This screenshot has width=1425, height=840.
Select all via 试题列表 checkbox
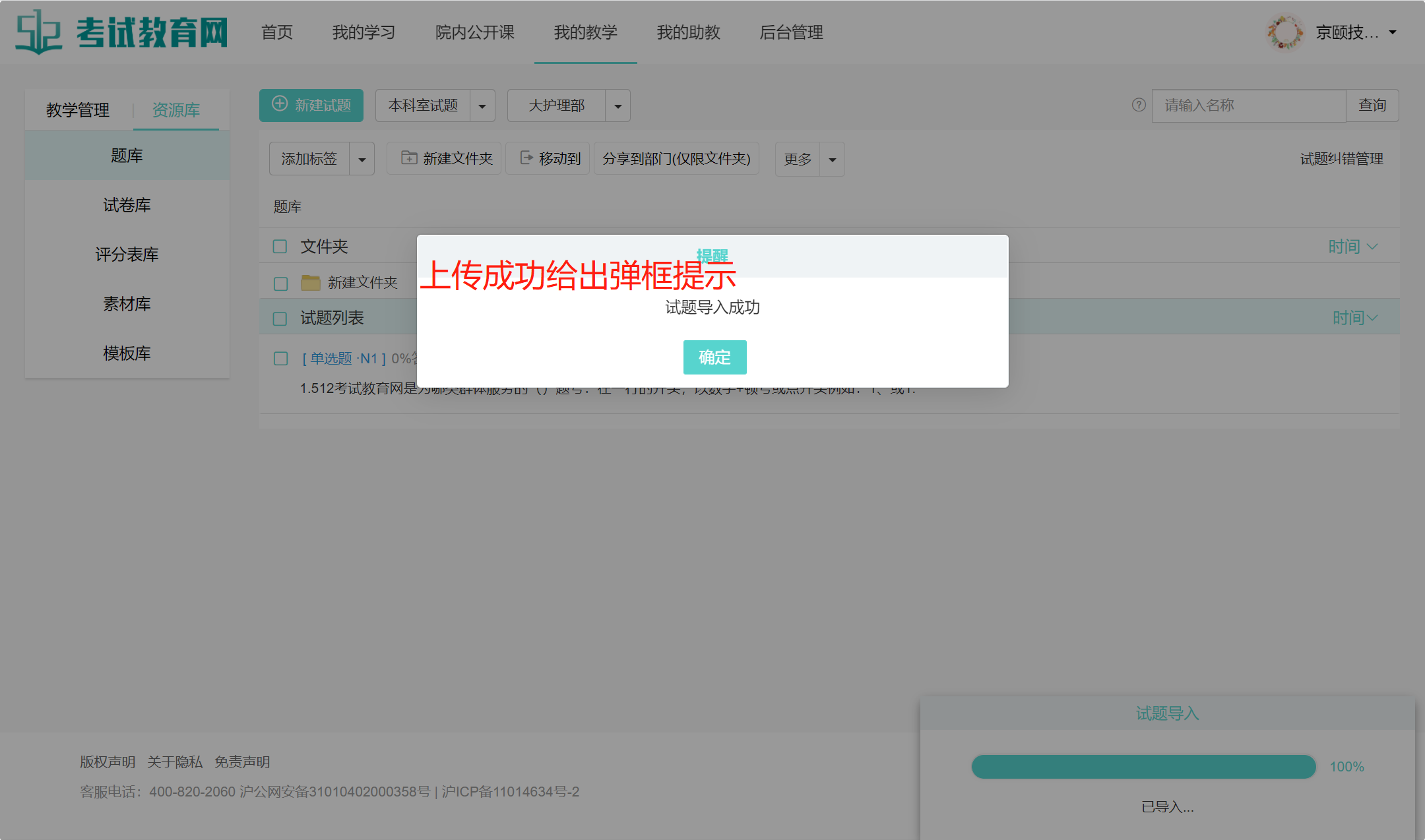tap(280, 318)
